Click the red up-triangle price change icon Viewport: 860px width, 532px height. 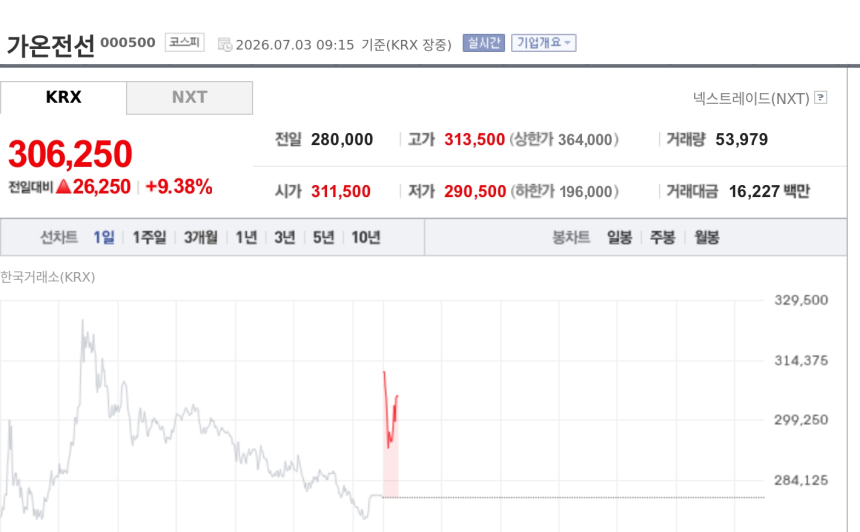point(64,186)
